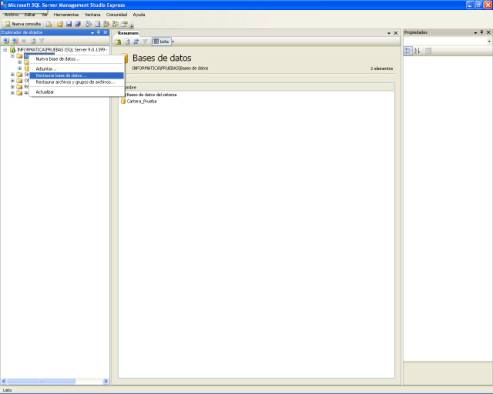Click the filter funnel icon in Object Explorer
493x394 pixels.
42,41
